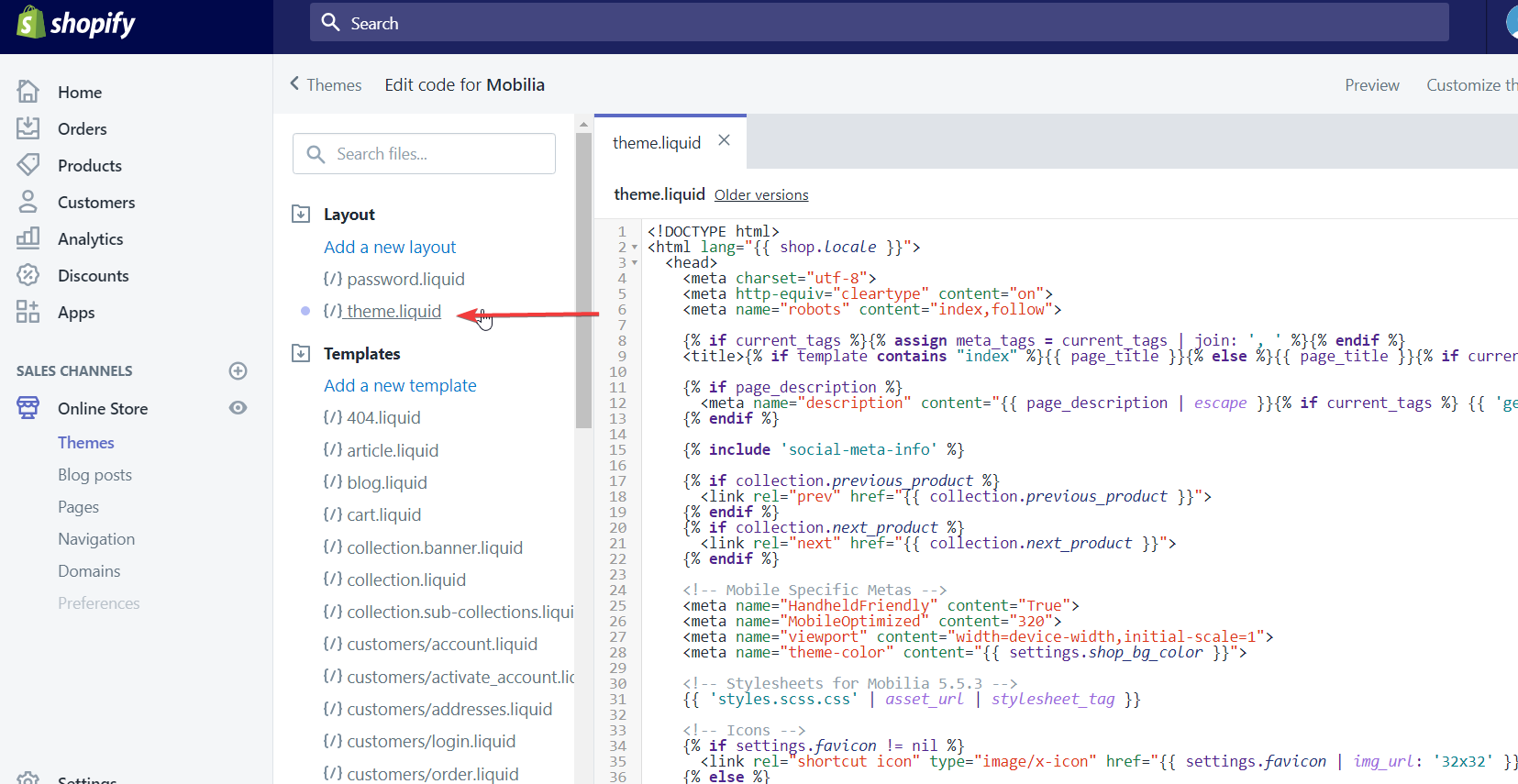Add a sales channel with plus icon
Screen dimensions: 1518x784
click(238, 370)
